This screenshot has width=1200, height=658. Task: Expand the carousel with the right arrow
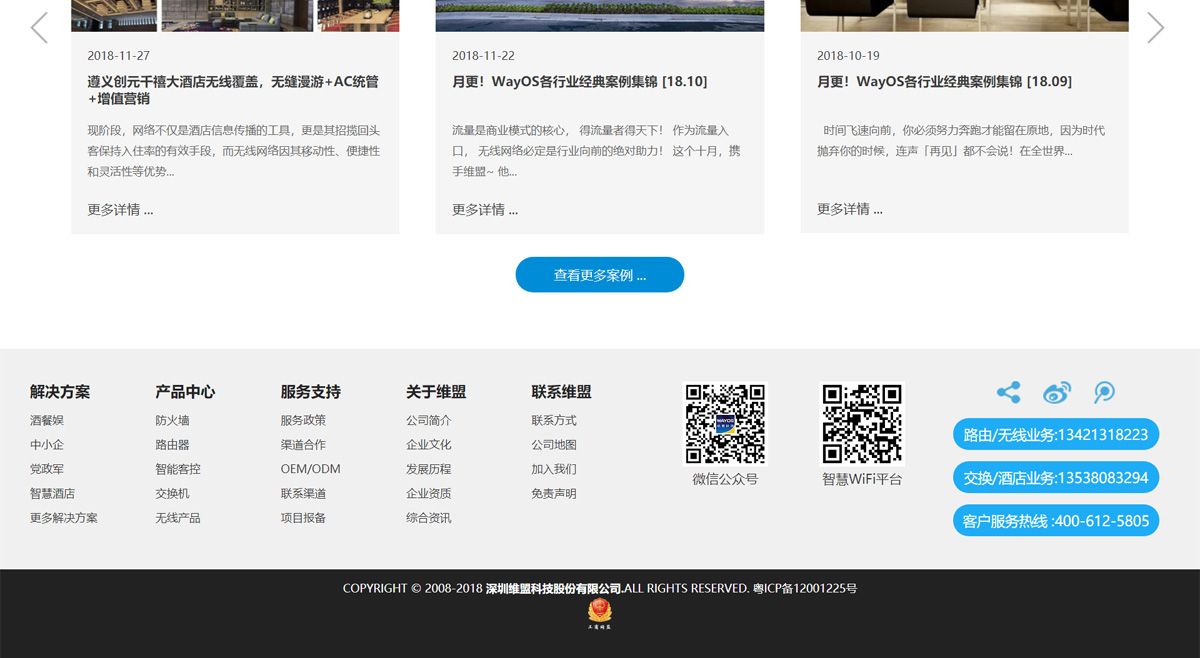point(1157,27)
